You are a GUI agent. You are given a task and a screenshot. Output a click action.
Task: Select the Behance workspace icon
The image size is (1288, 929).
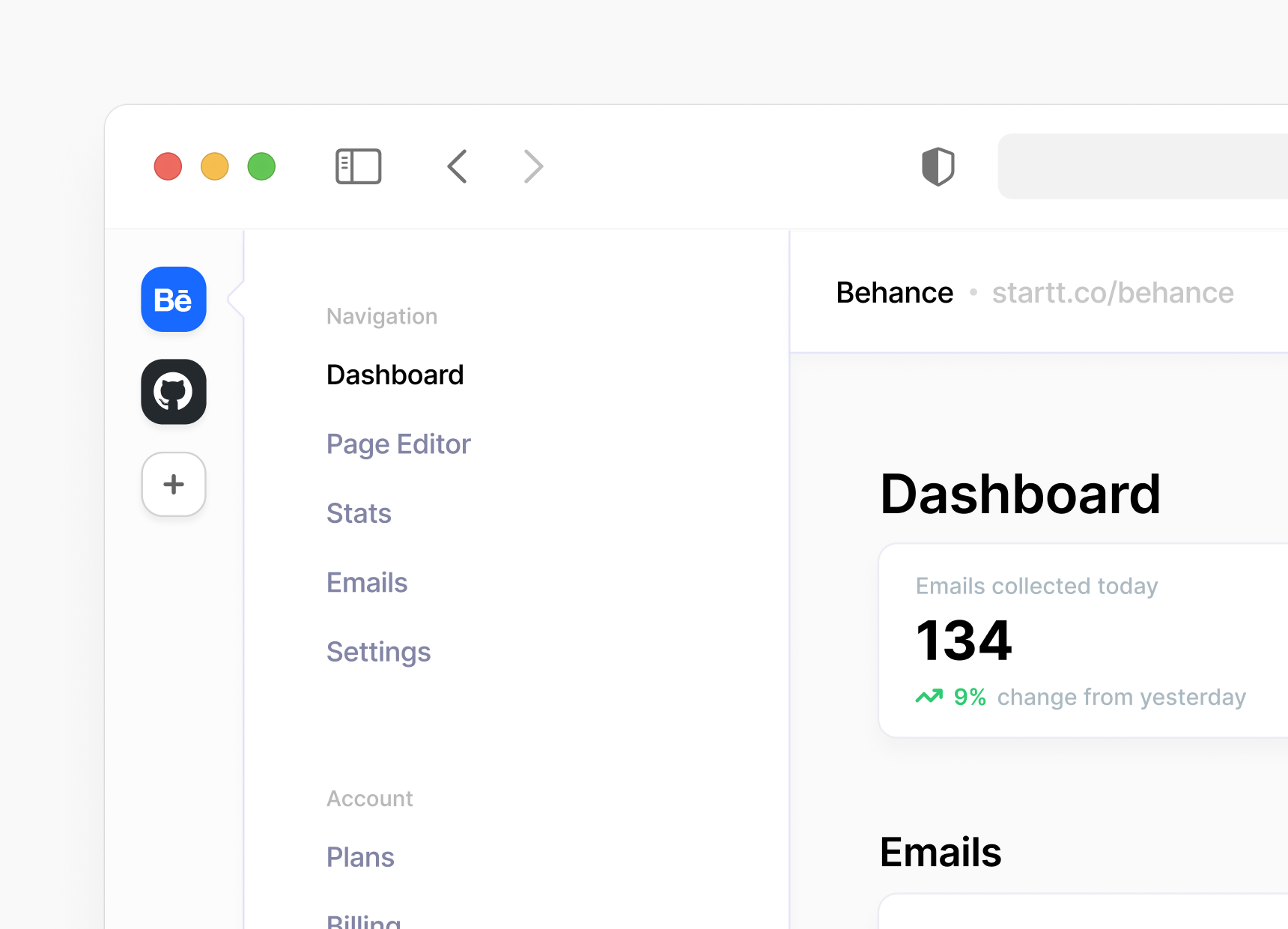coord(174,300)
